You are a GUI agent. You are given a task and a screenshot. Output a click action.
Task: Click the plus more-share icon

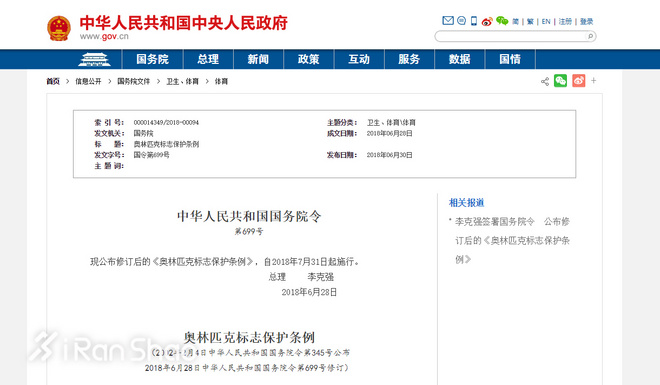tap(593, 80)
